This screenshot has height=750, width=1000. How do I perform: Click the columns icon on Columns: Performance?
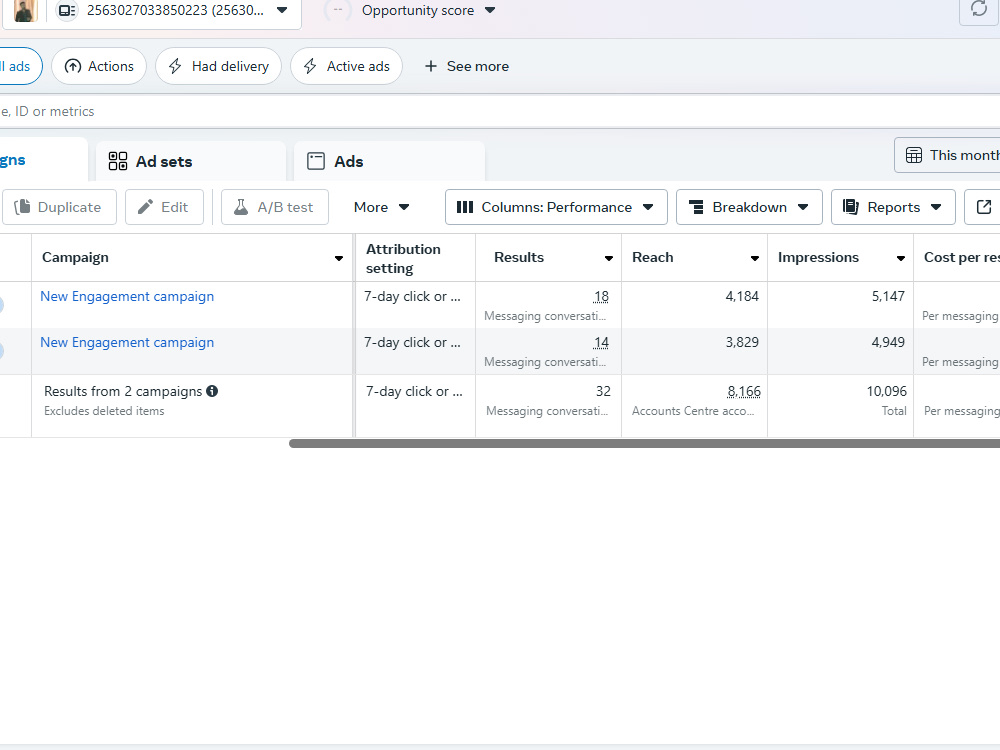point(465,207)
